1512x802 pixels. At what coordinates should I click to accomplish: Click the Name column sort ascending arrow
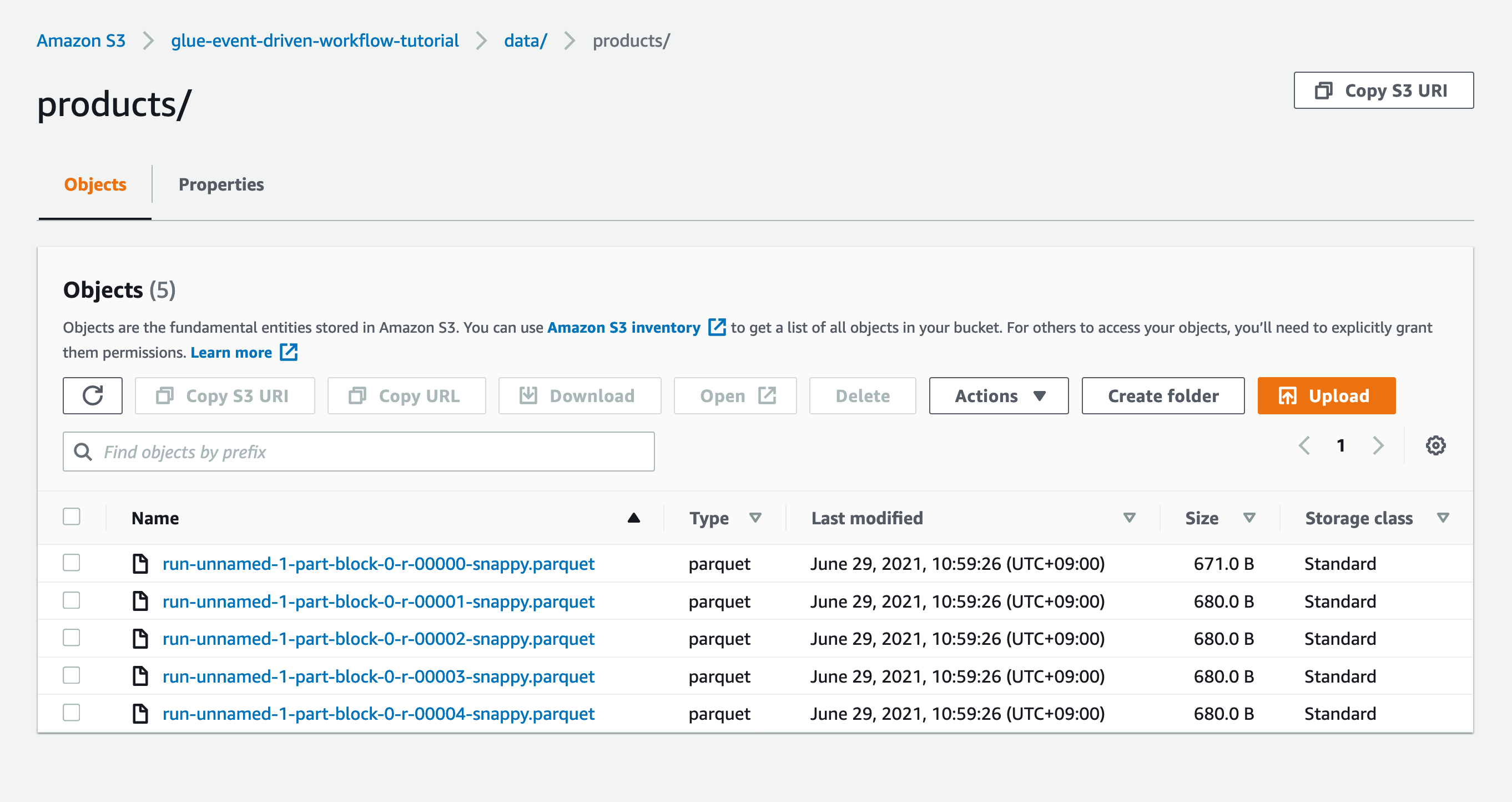[633, 518]
